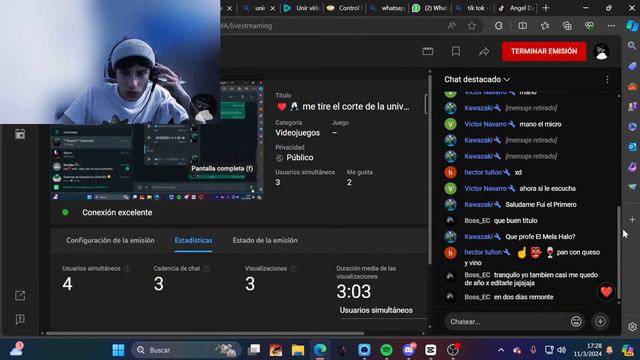Open the Windows Start menu
The image size is (640, 360).
(x=118, y=350)
